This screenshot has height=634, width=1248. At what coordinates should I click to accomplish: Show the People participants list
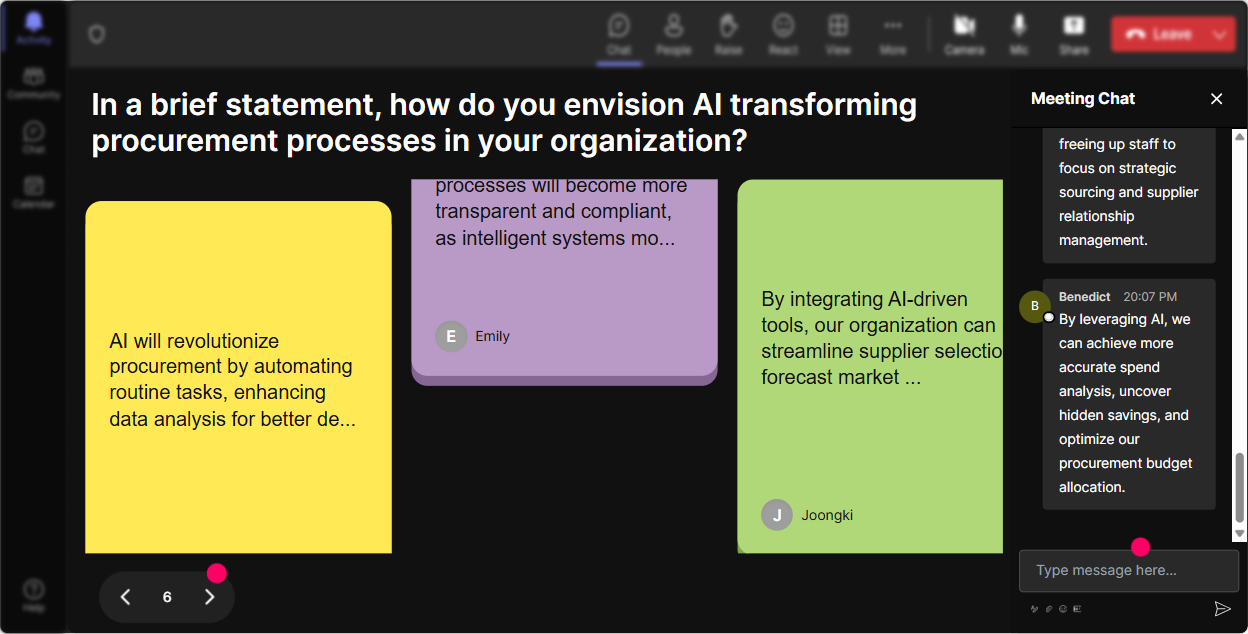tap(674, 34)
